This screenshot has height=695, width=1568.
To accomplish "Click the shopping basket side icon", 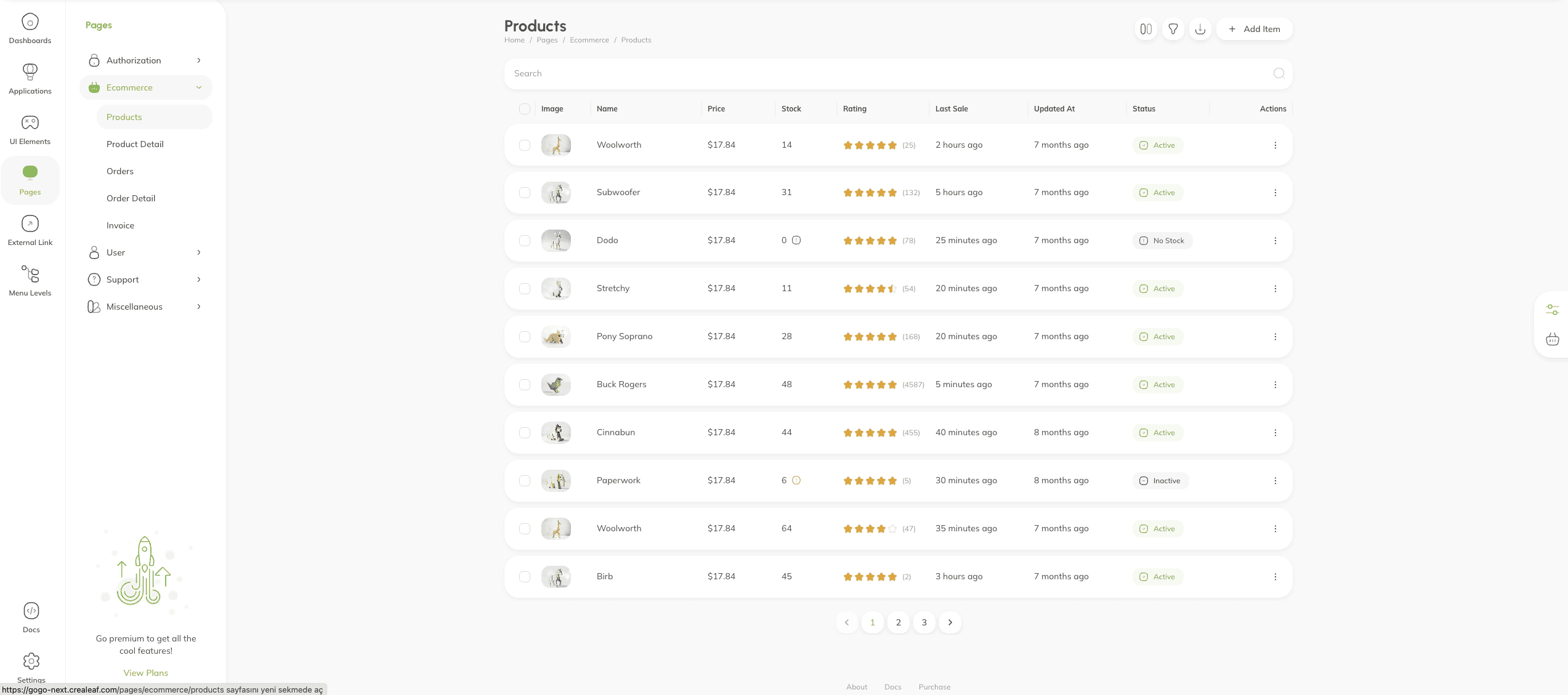I will click(1552, 339).
